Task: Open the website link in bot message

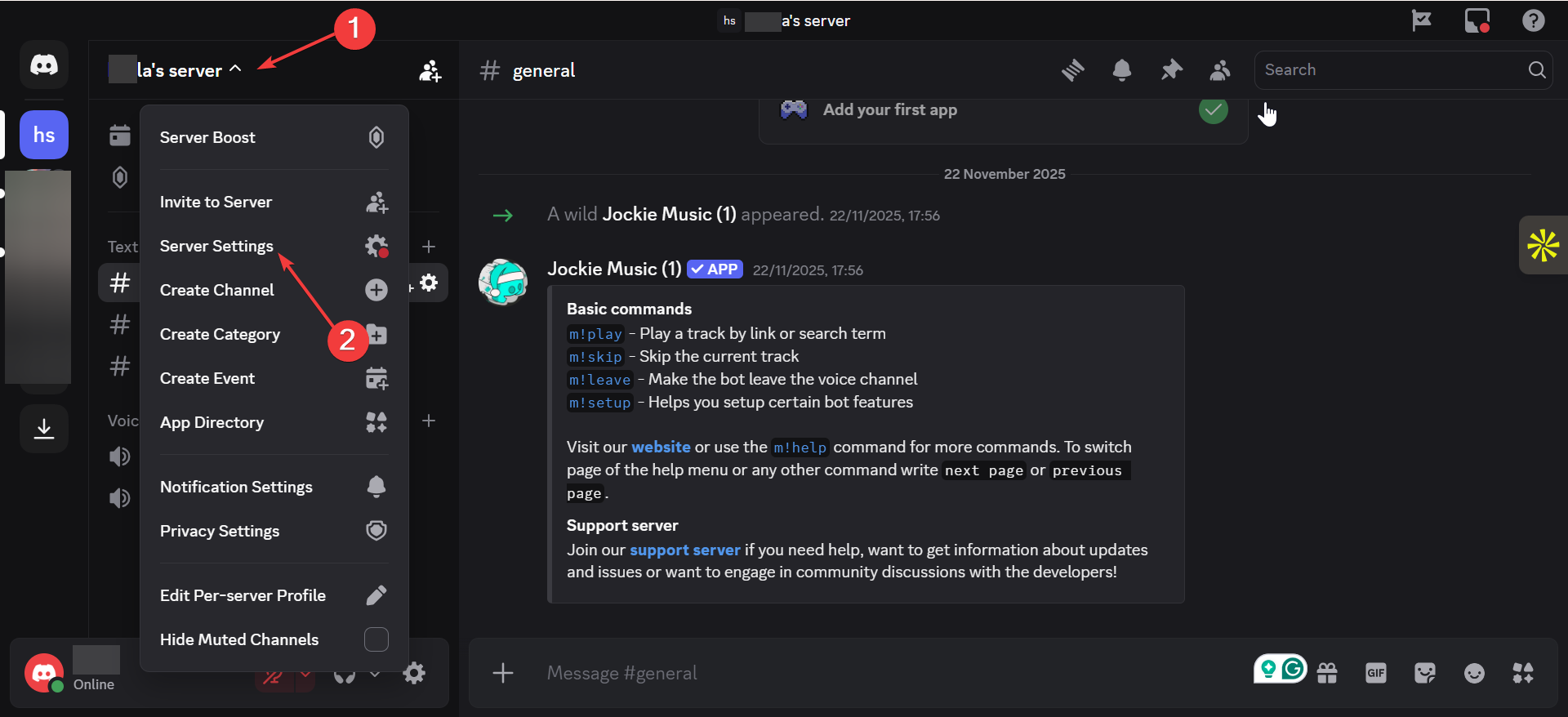Action: pyautogui.click(x=661, y=447)
